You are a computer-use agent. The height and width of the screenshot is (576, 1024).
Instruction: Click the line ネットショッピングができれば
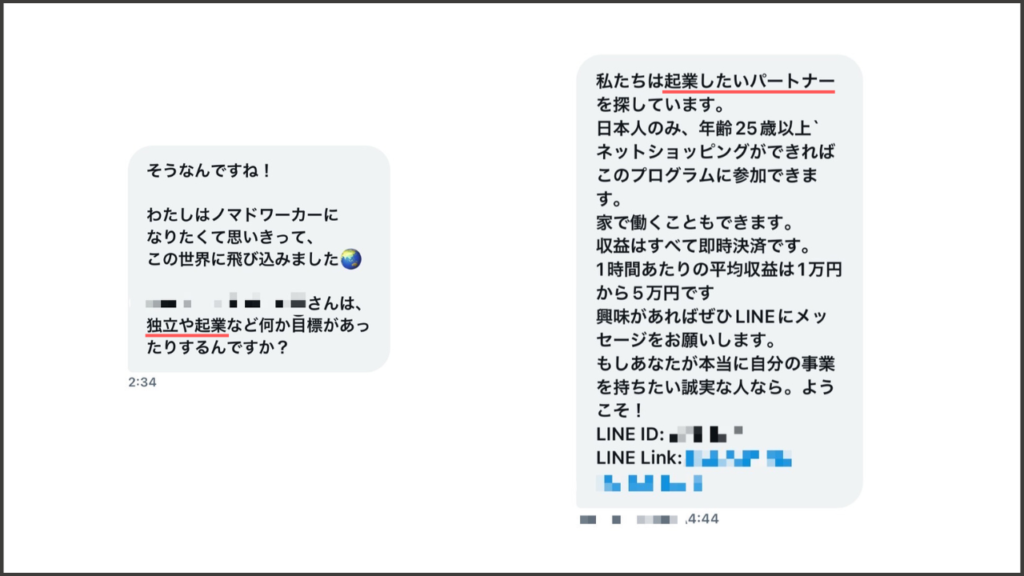716,152
